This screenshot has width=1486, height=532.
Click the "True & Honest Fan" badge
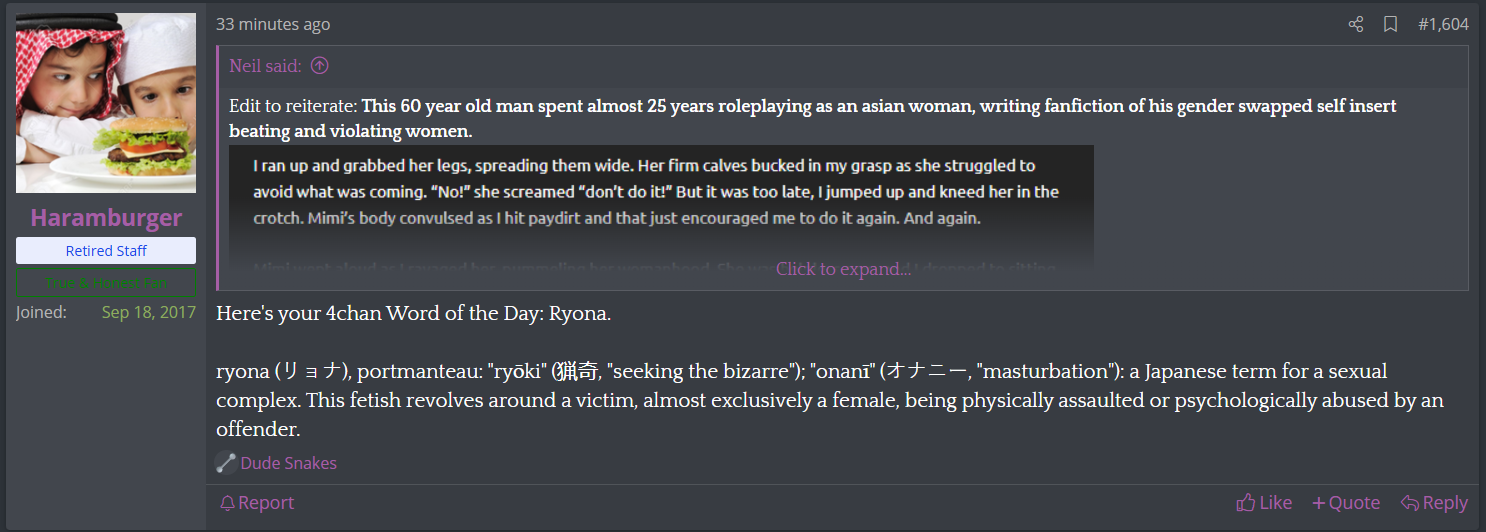click(106, 283)
